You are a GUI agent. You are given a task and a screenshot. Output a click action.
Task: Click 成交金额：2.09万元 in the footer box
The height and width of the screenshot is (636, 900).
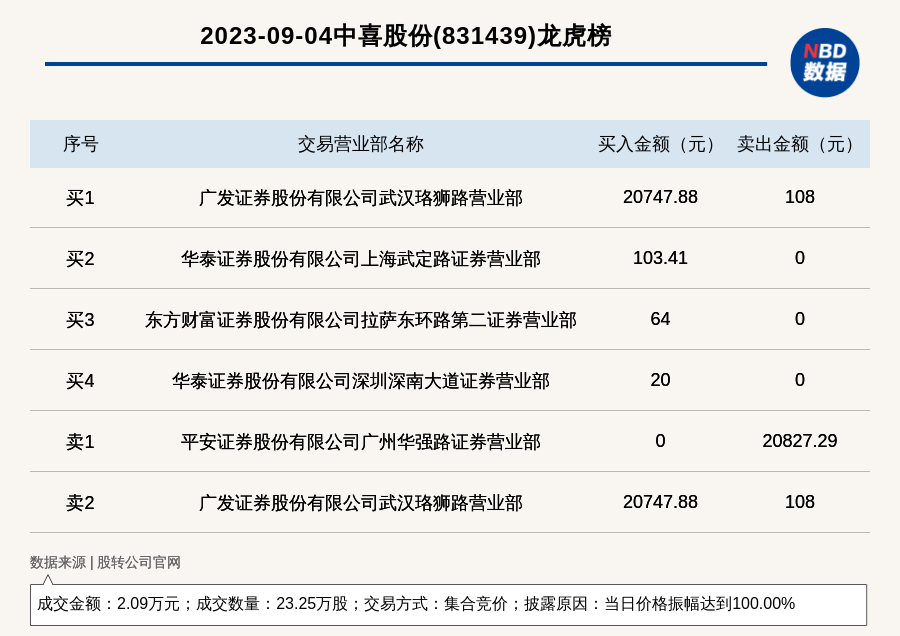108,603
